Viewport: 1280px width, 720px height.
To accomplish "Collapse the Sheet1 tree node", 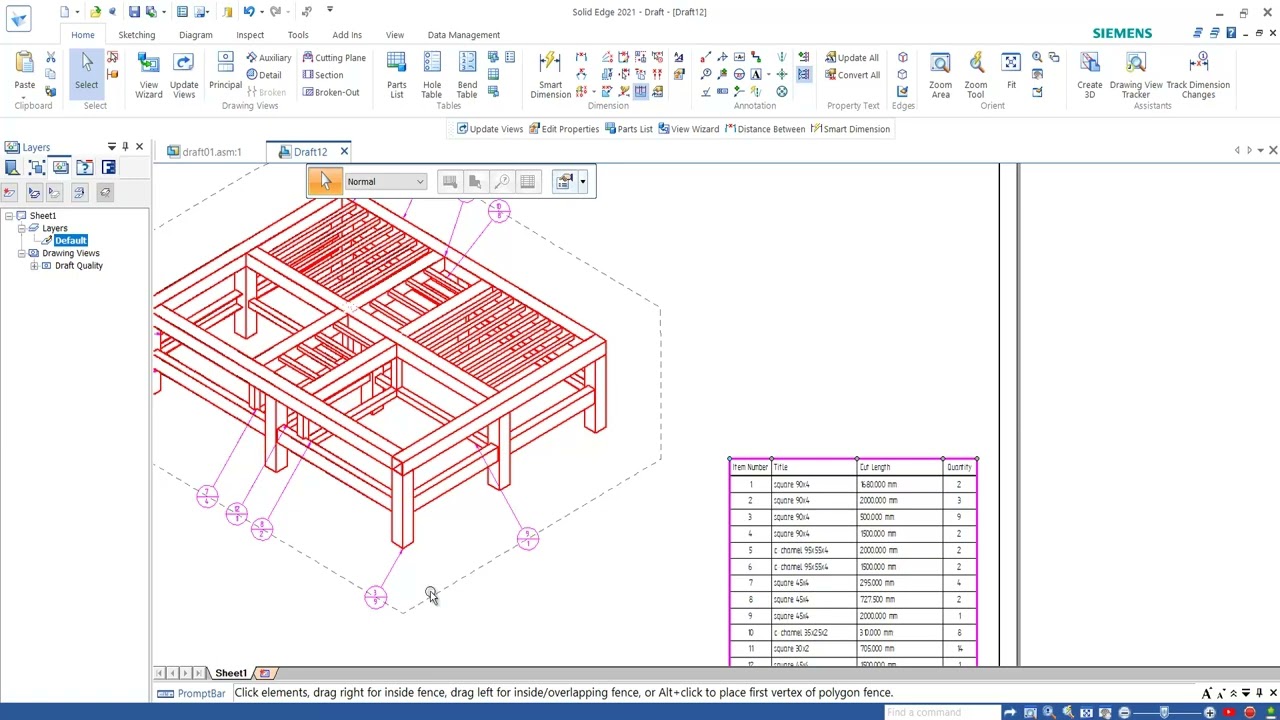I will [9, 216].
